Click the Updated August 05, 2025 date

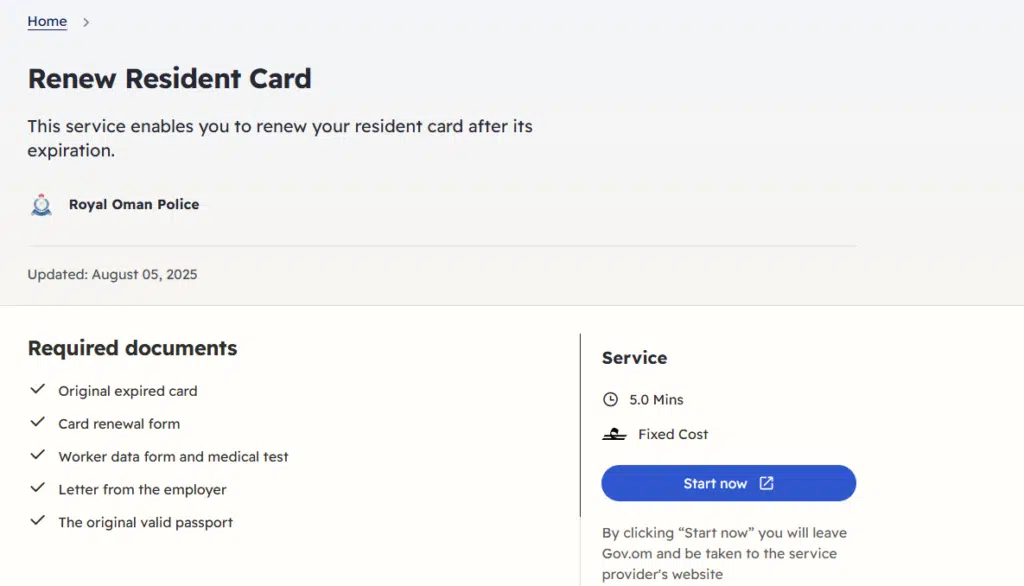[x=112, y=274]
